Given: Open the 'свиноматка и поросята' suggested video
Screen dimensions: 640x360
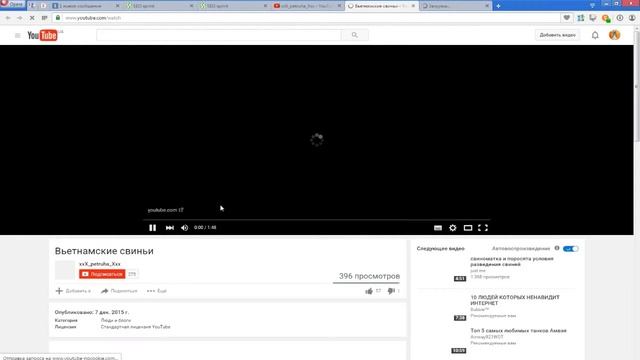Looking at the screenshot, I should [512, 261].
